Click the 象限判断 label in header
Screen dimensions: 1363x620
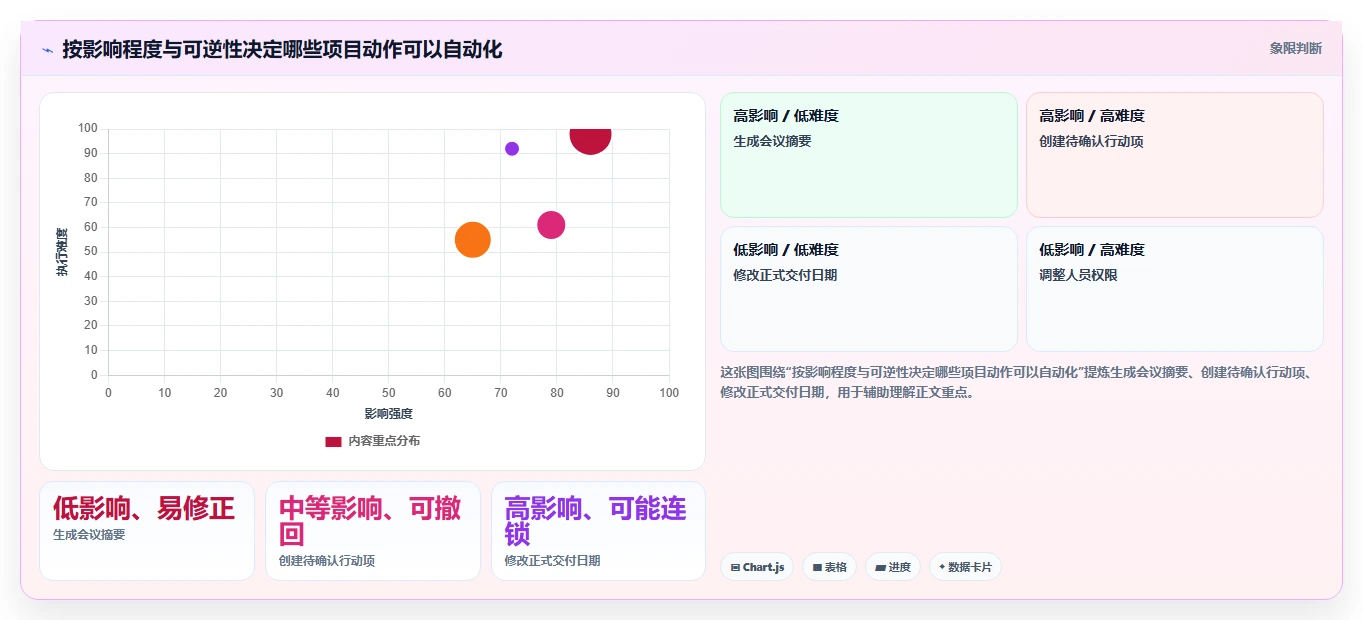pos(1295,48)
